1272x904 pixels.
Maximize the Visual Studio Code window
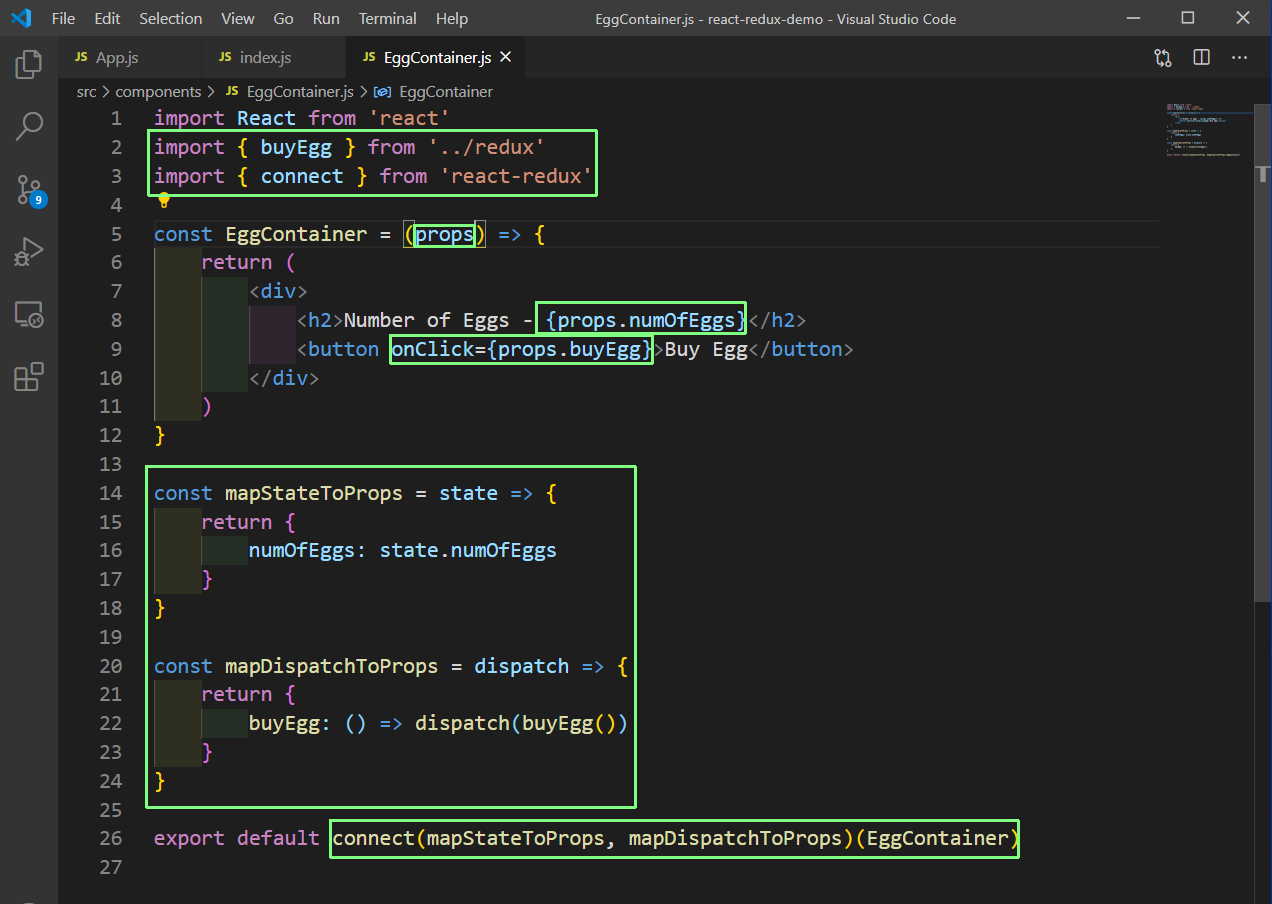pyautogui.click(x=1187, y=18)
